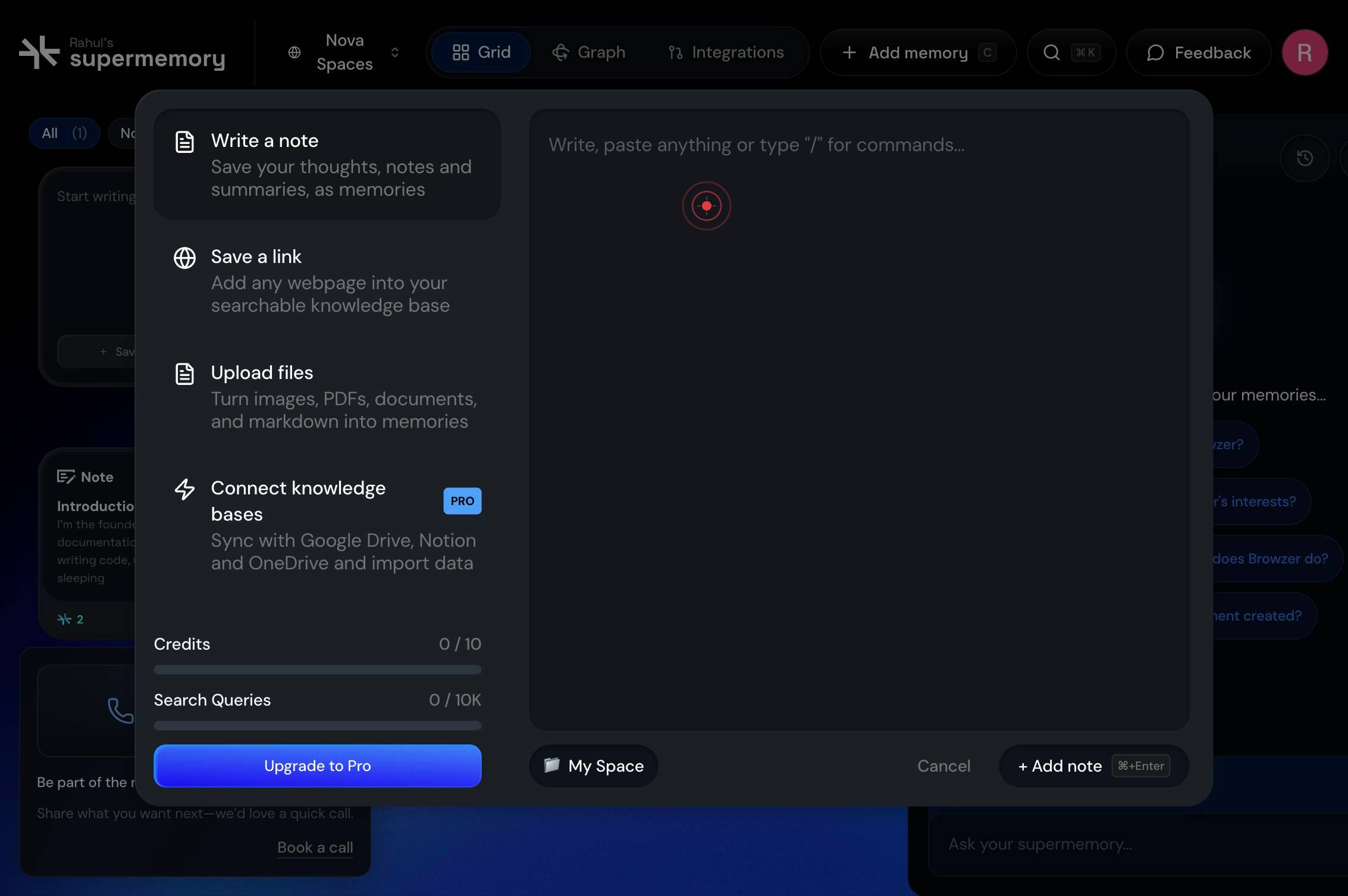Image resolution: width=1348 pixels, height=896 pixels.
Task: Click the Grid view grid icon
Action: [x=461, y=52]
